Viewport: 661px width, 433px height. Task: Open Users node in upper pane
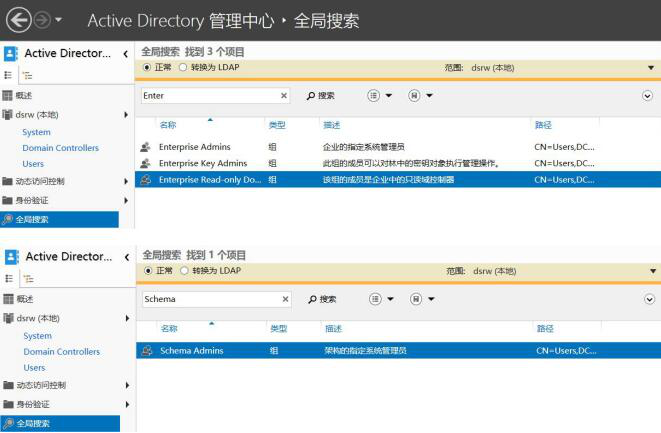(33, 164)
